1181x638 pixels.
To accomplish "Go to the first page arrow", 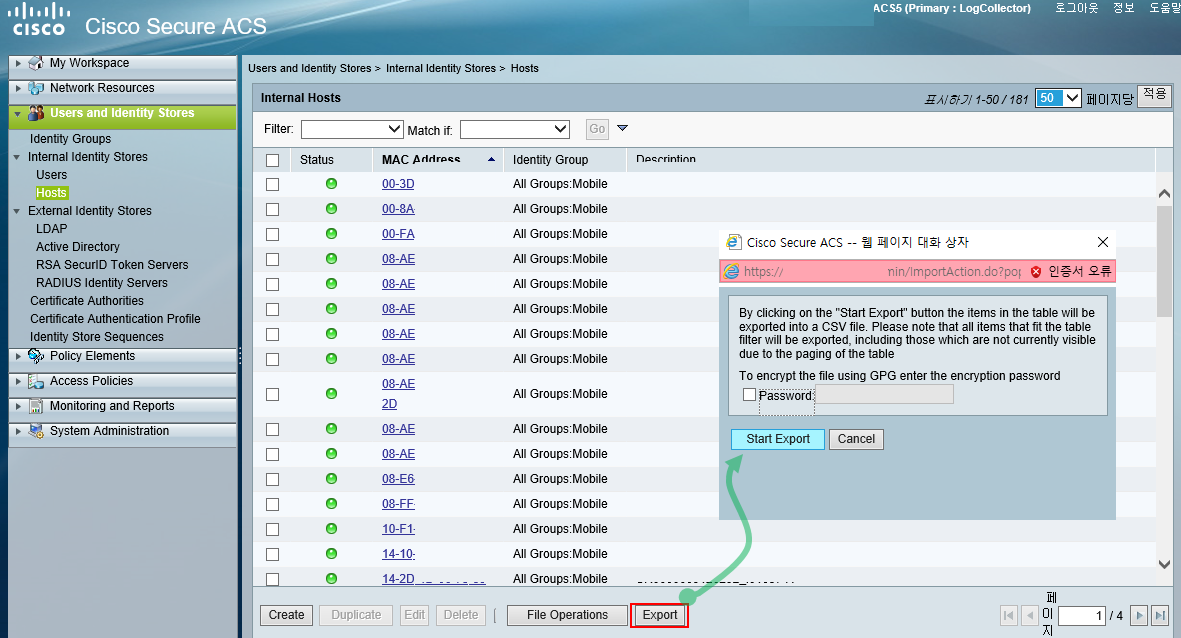I will click(x=1009, y=615).
